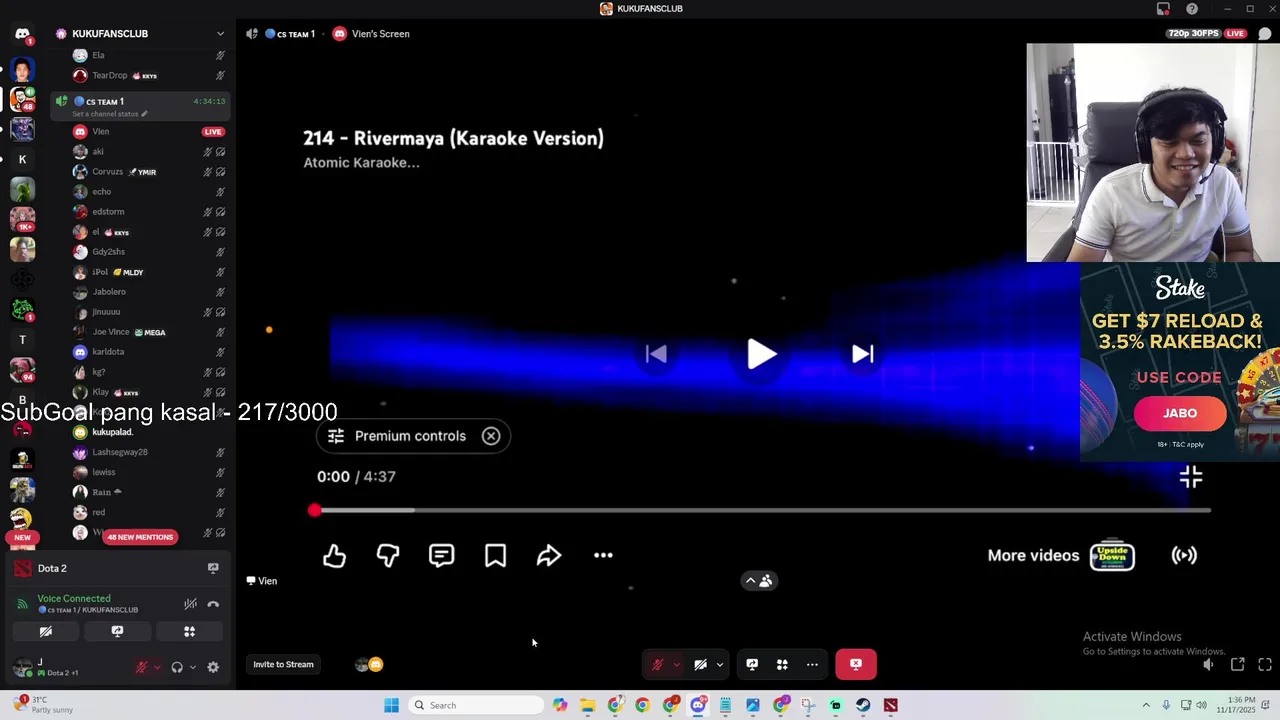This screenshot has width=1280, height=720.
Task: Select user karldota in voice channel
Action: pyautogui.click(x=148, y=352)
